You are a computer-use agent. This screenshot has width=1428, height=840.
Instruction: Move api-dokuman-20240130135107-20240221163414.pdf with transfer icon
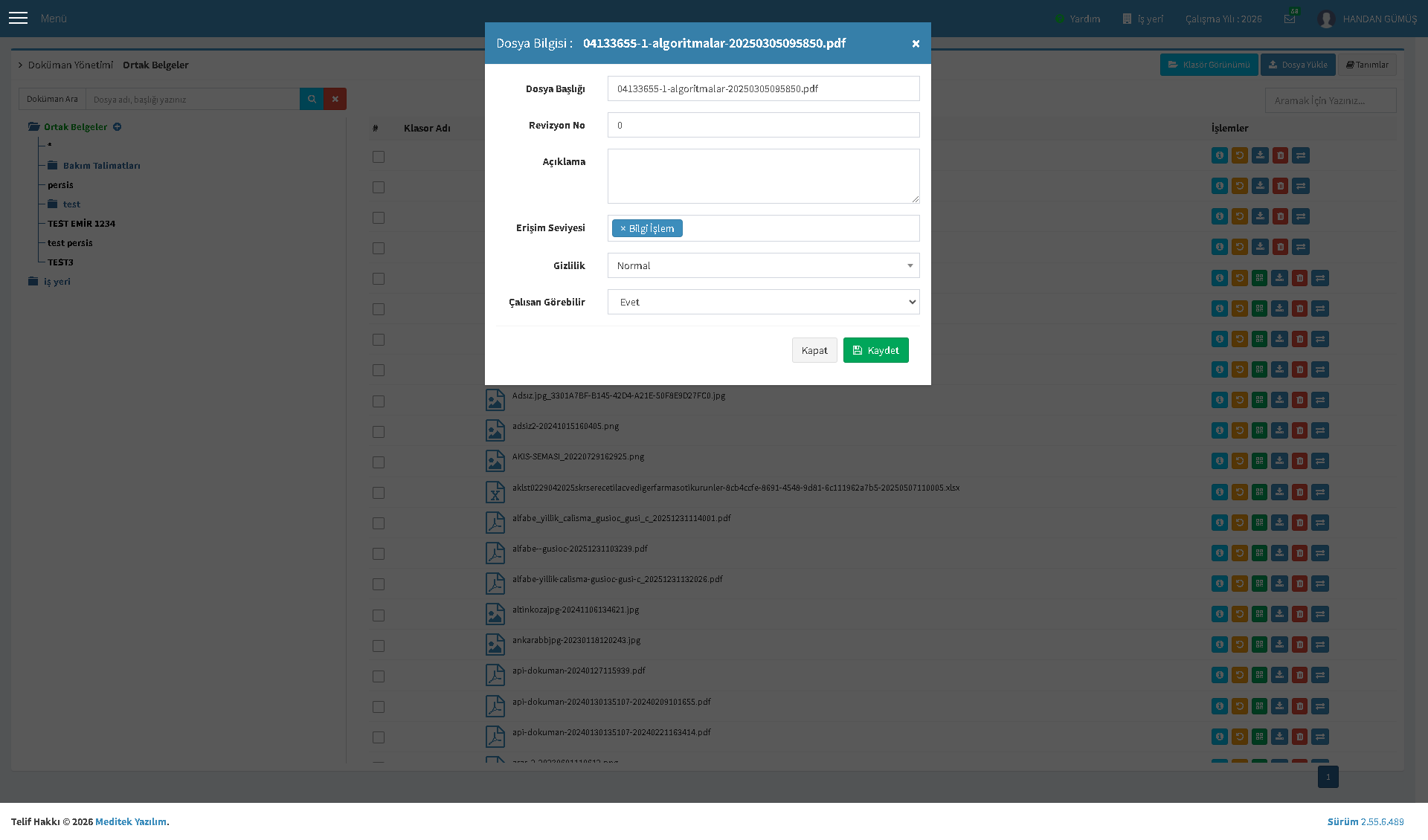pyautogui.click(x=1320, y=737)
